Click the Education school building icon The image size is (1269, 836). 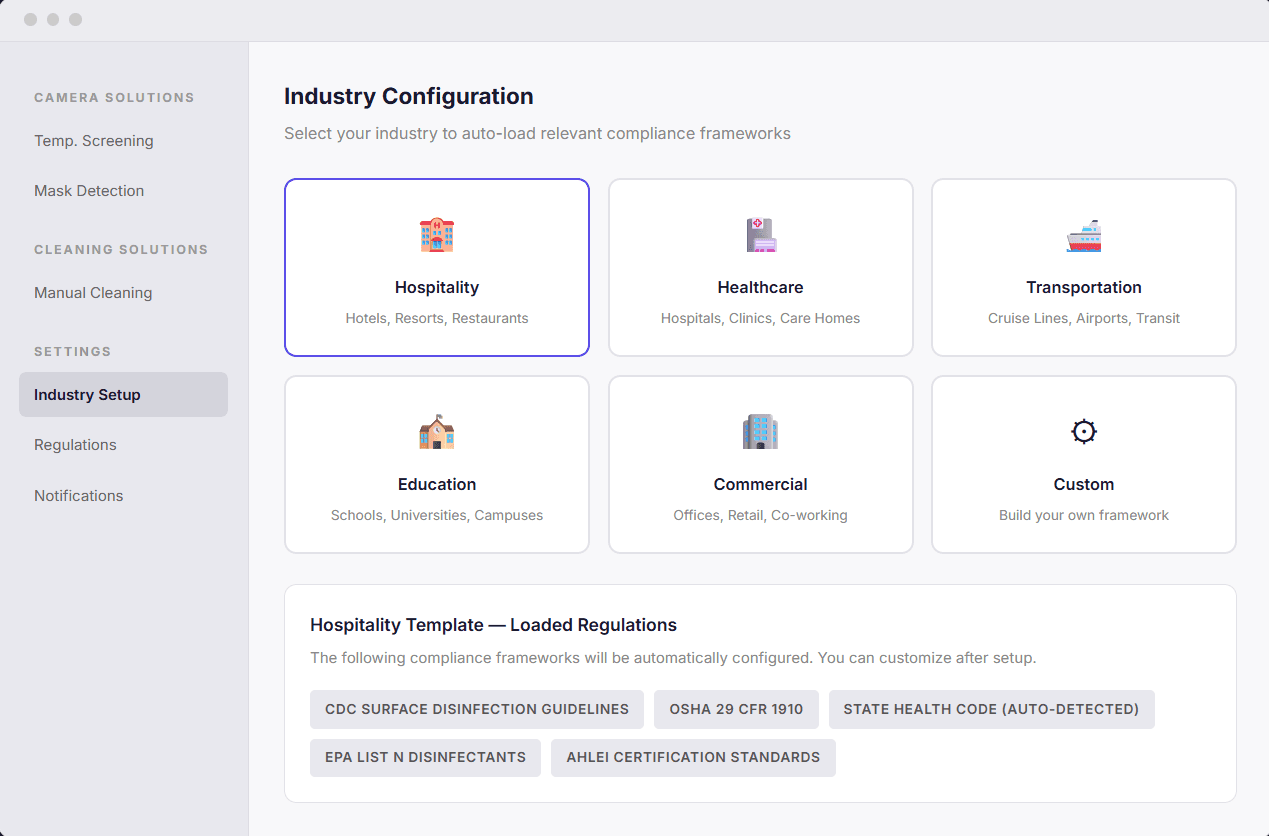[x=437, y=432]
